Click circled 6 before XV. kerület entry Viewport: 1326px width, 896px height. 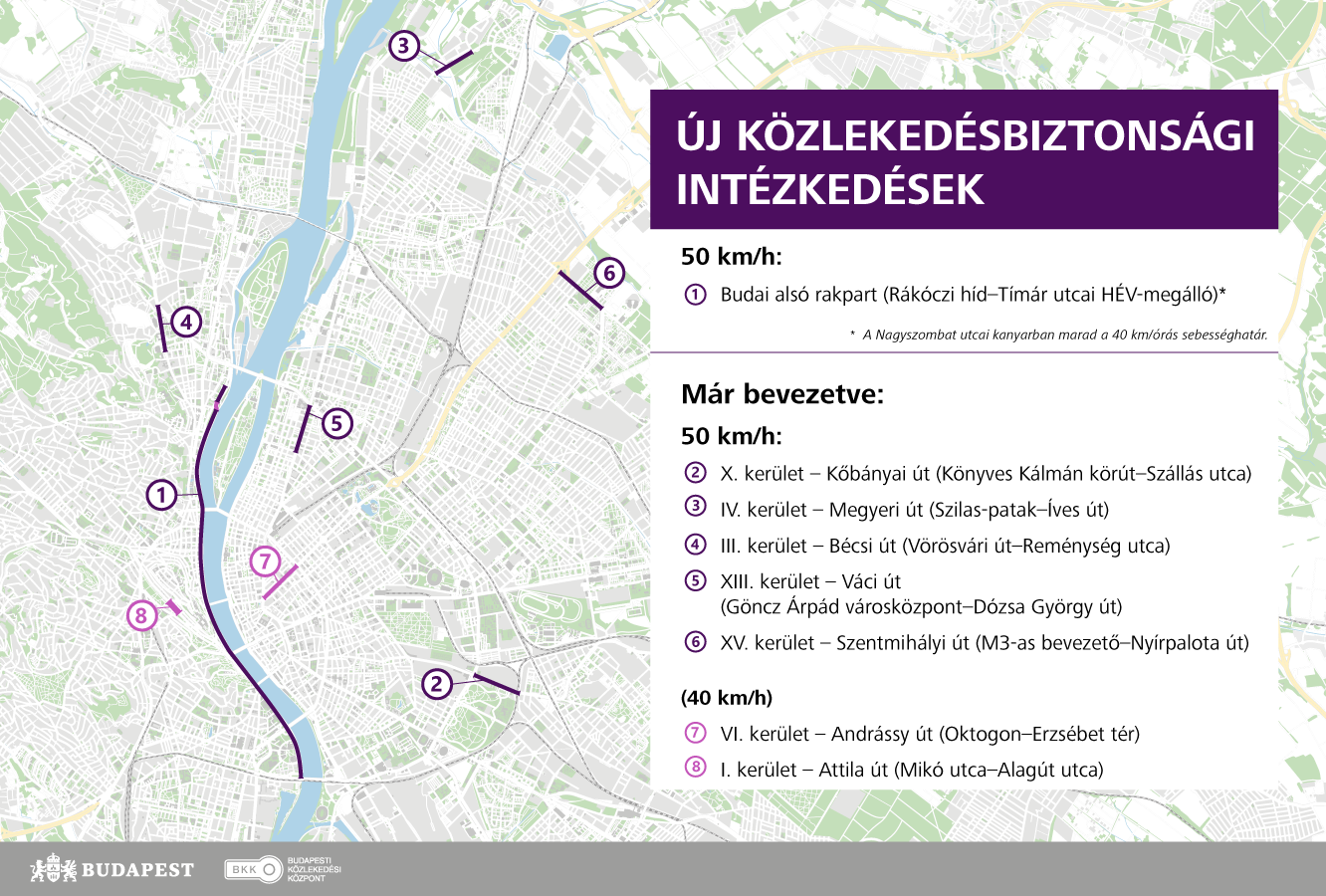pos(693,642)
